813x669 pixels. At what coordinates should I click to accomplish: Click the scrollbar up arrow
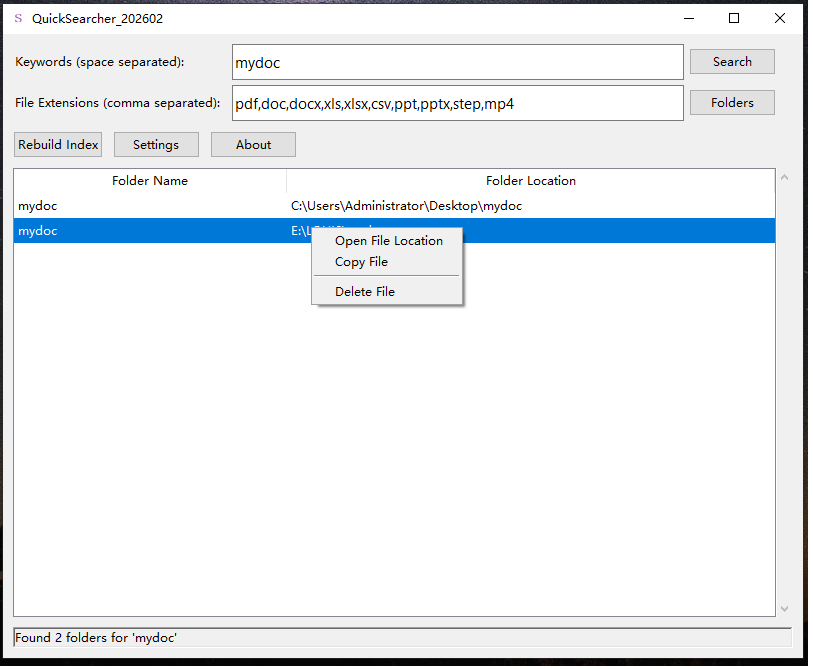click(784, 177)
